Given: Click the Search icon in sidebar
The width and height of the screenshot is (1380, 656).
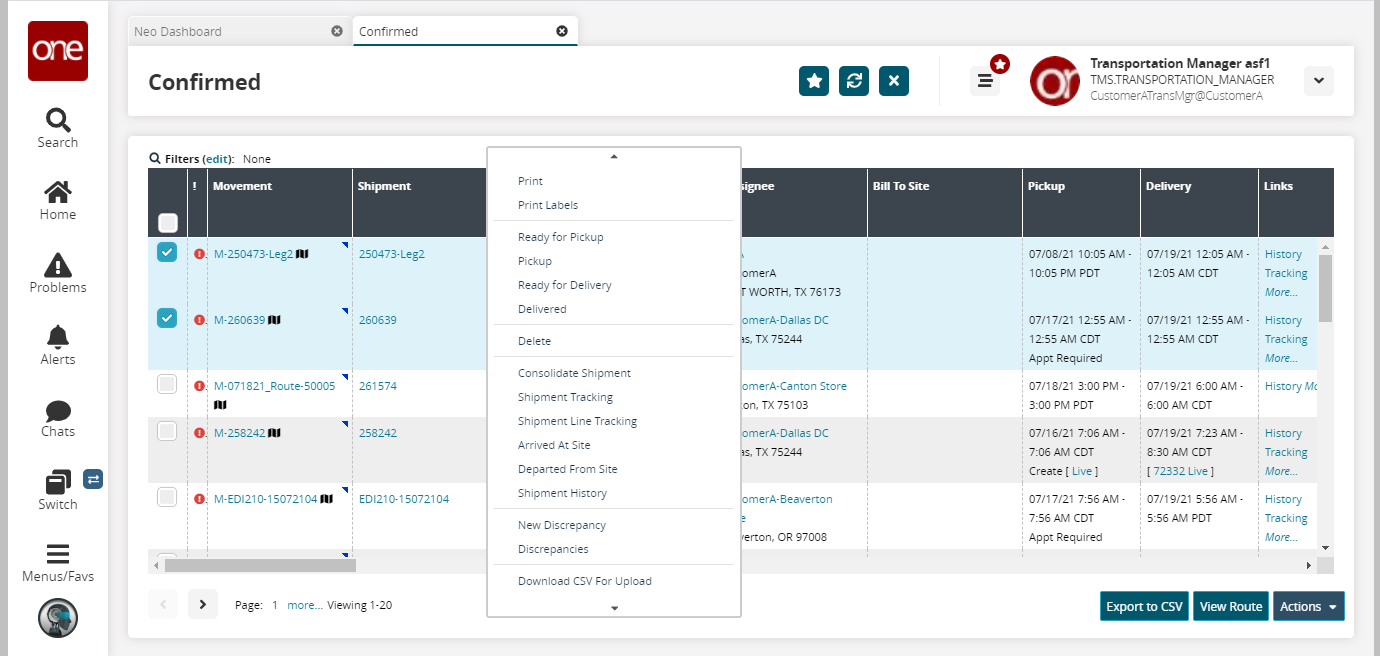Looking at the screenshot, I should pyautogui.click(x=58, y=121).
